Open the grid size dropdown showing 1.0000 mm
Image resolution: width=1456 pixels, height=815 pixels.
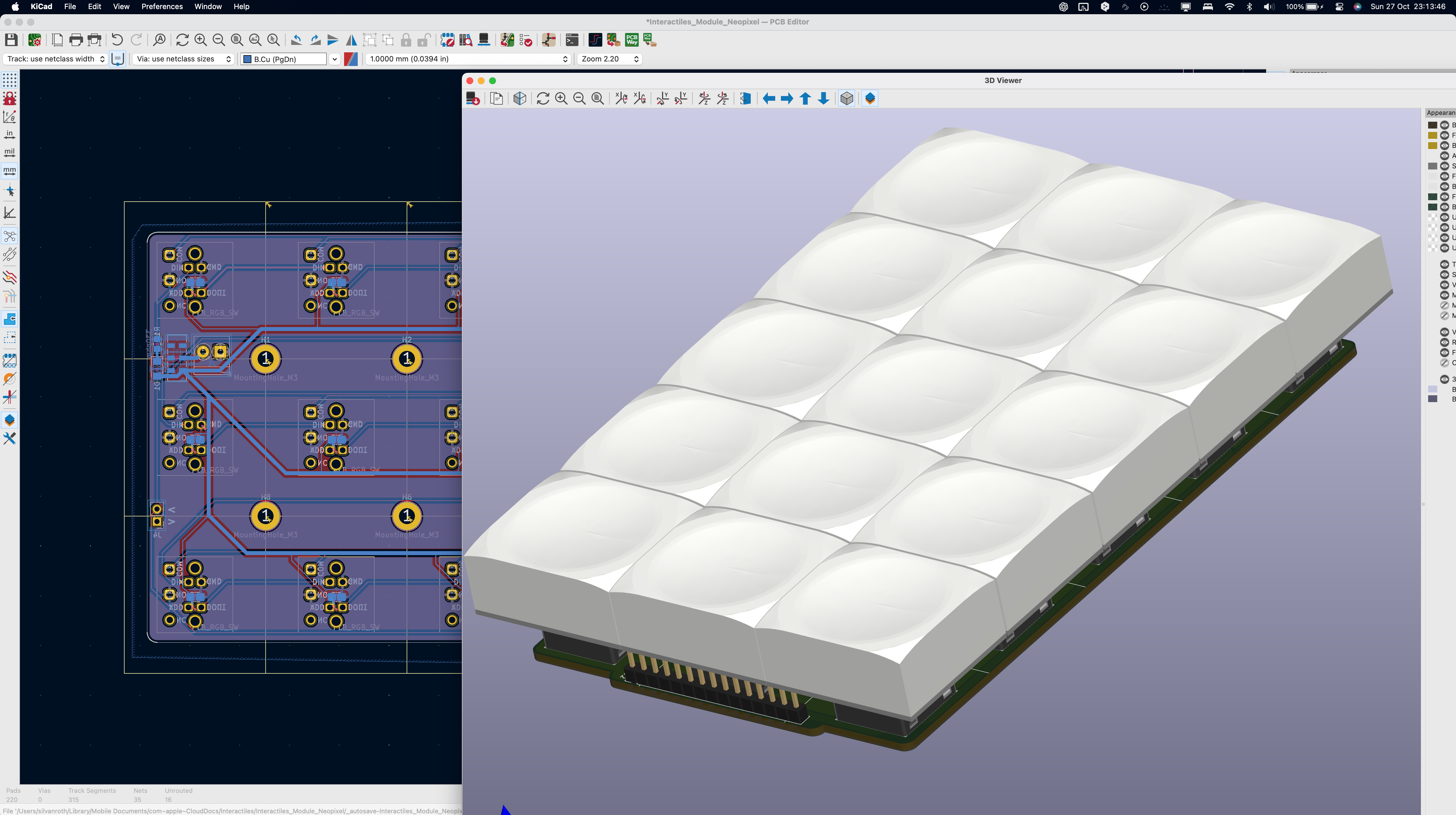[x=468, y=59]
